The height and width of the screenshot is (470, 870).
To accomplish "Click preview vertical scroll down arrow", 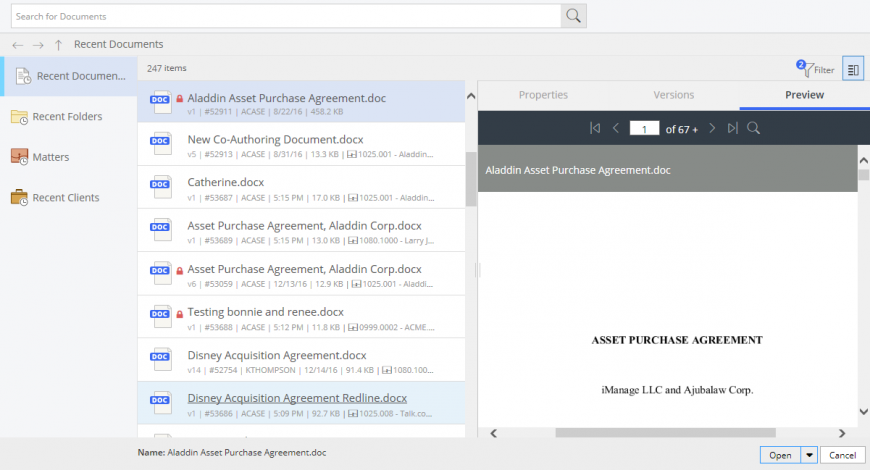I will 863,412.
